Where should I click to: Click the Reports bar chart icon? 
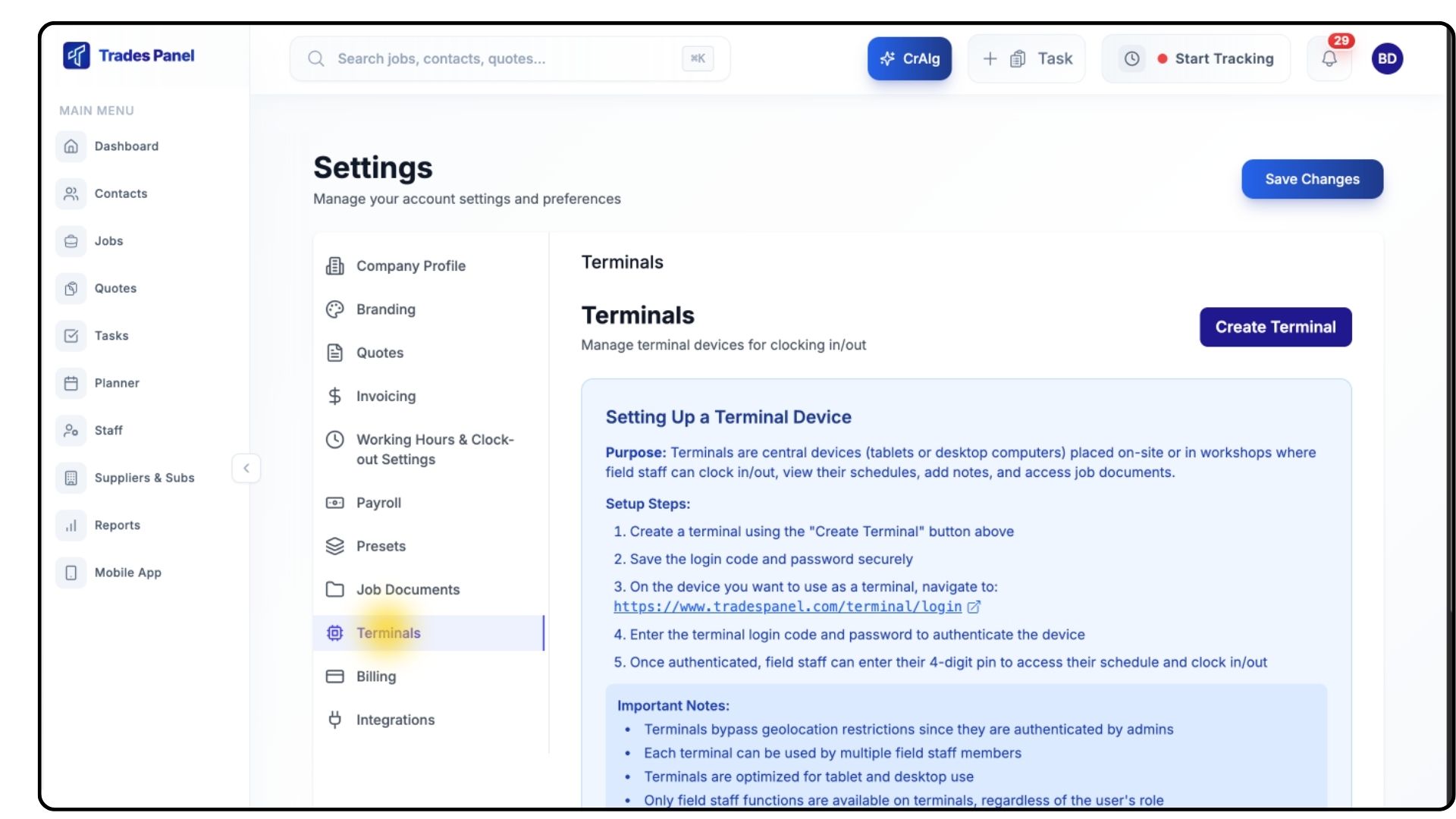point(71,525)
